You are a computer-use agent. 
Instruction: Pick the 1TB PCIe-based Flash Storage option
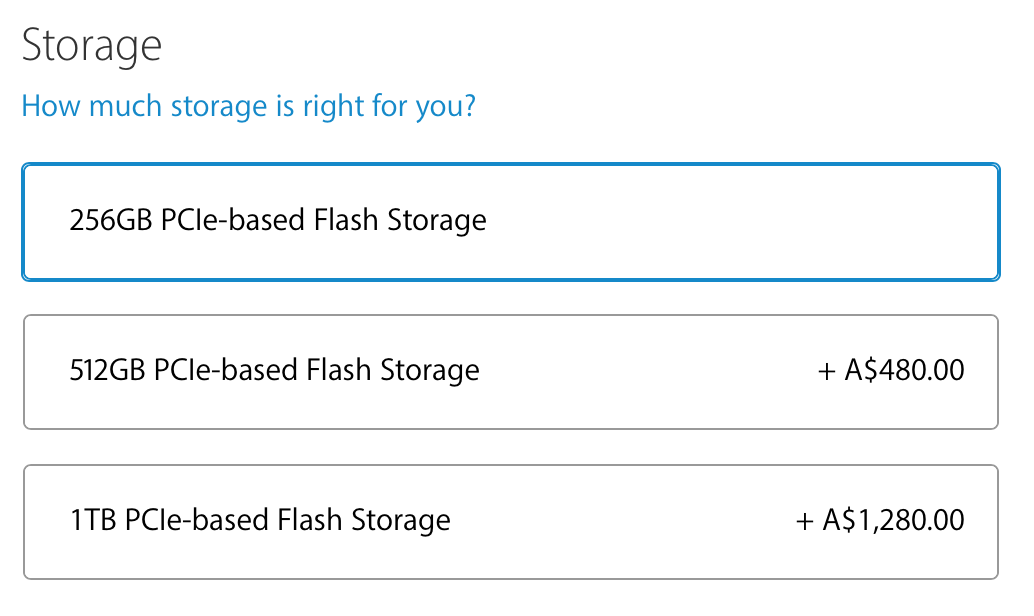click(510, 521)
